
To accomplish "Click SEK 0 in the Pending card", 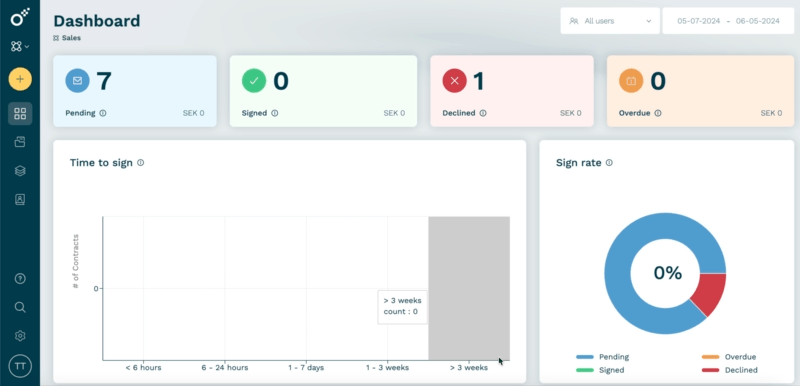I will pyautogui.click(x=193, y=113).
